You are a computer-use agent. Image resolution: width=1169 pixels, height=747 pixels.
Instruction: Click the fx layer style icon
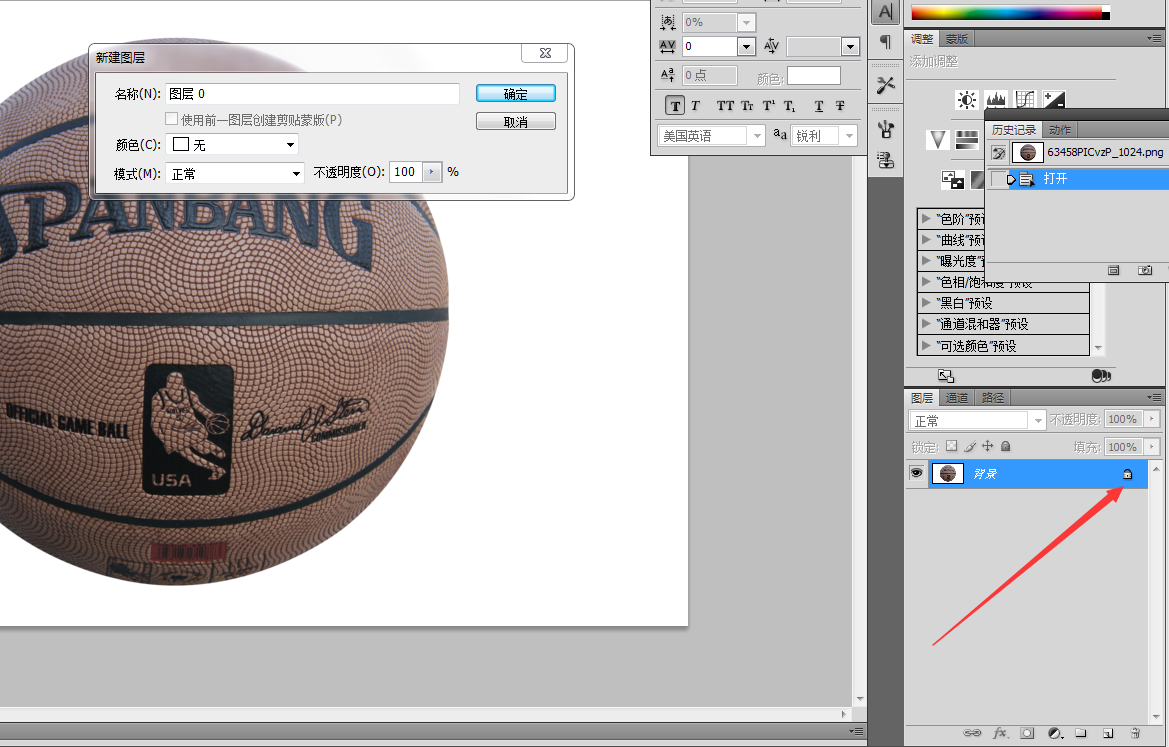1000,733
